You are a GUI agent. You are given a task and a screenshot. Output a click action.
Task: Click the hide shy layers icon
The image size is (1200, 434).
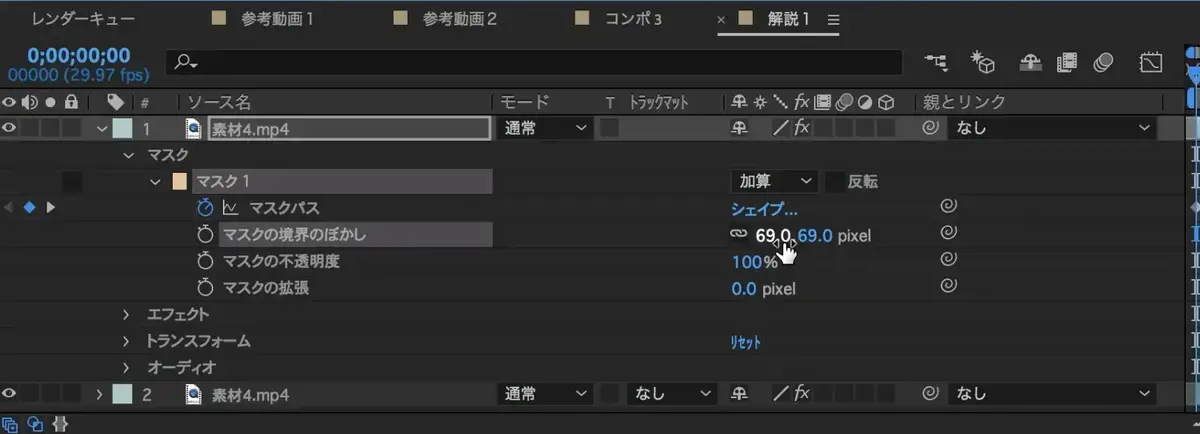[1030, 63]
